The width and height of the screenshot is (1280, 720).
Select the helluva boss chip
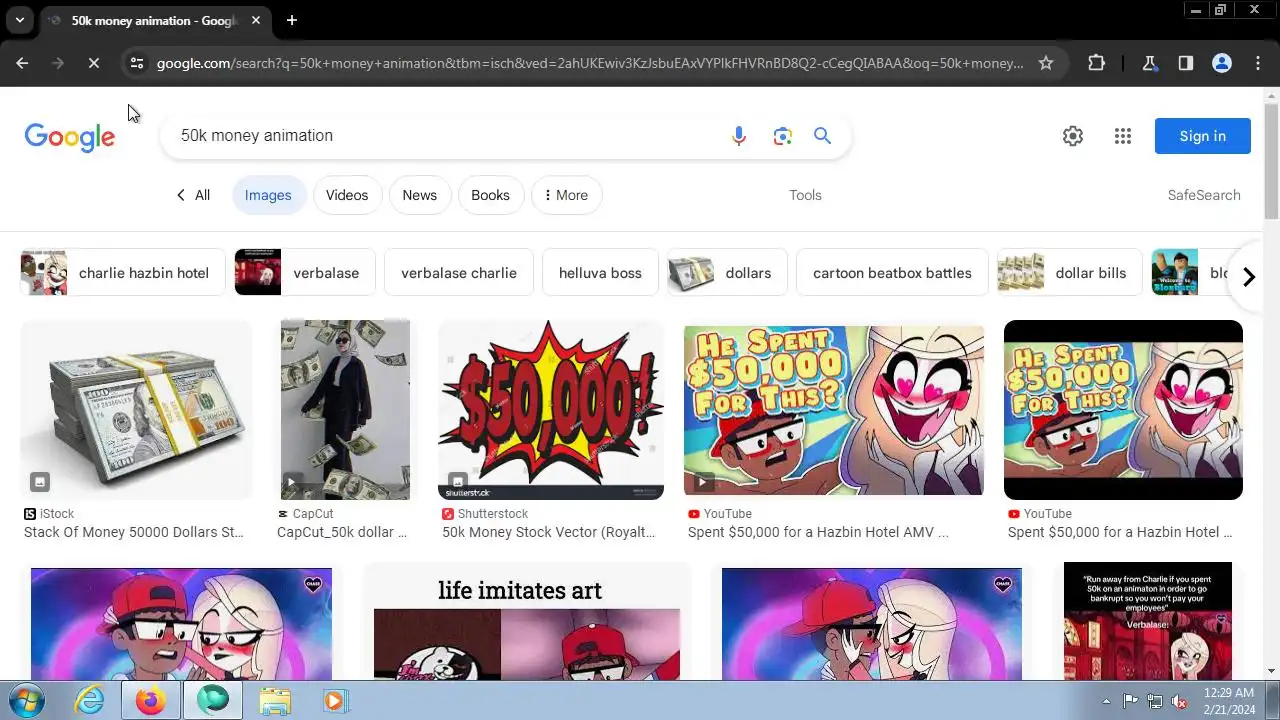coord(600,273)
